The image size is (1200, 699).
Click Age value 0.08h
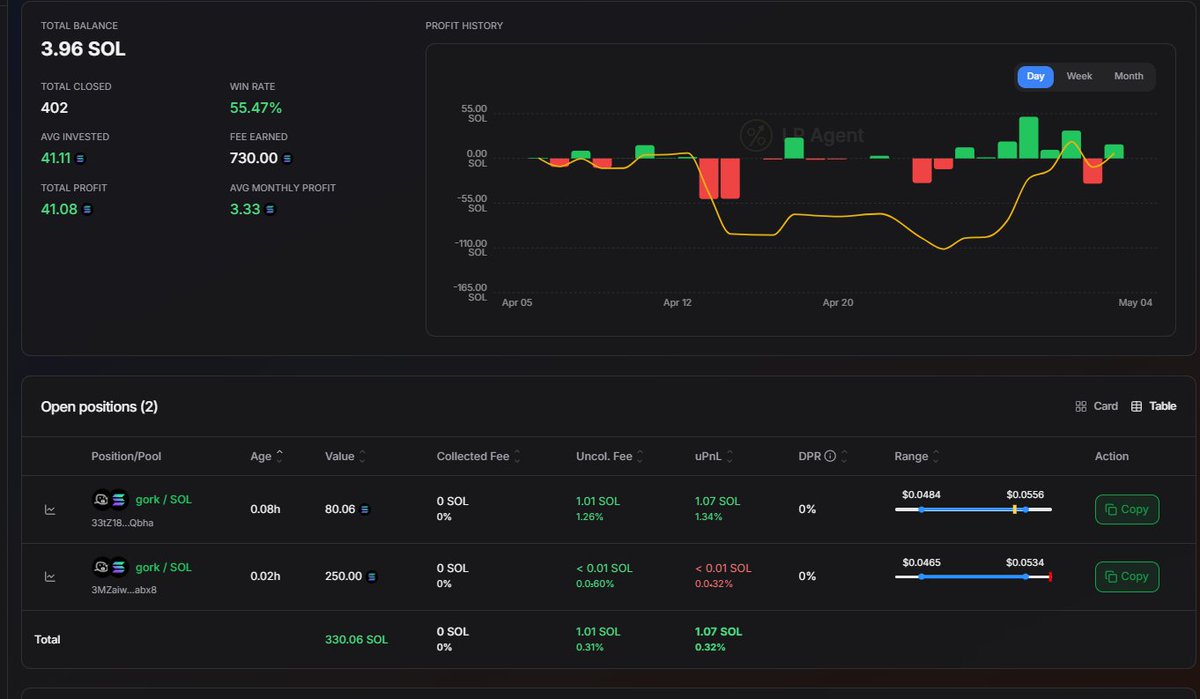pyautogui.click(x=265, y=509)
